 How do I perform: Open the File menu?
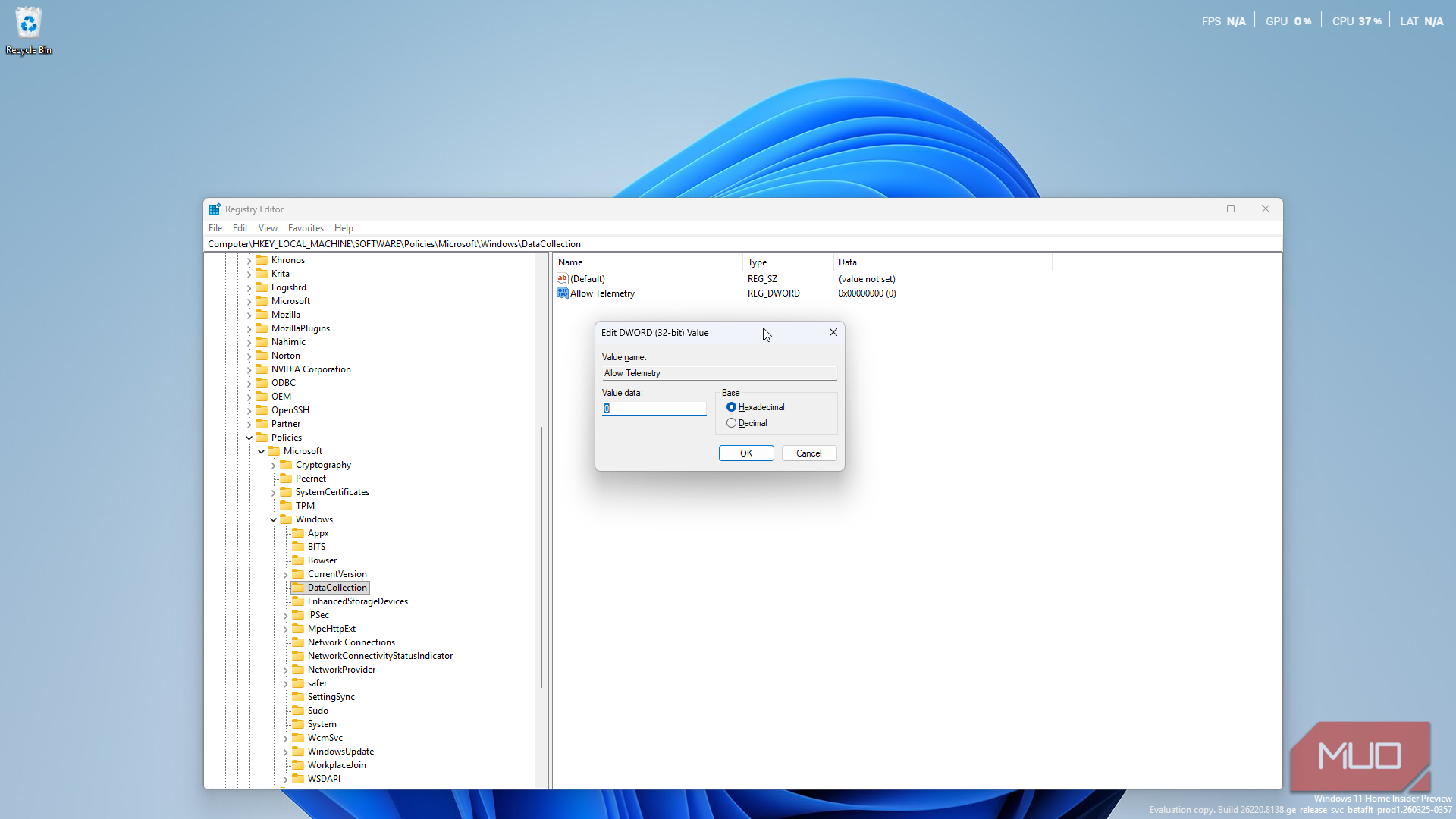(x=215, y=228)
